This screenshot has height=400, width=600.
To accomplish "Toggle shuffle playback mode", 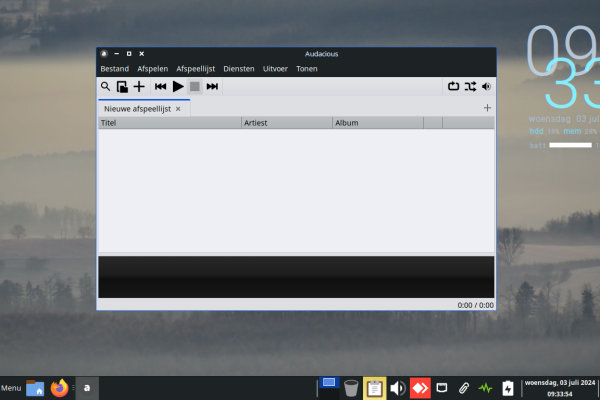I will (x=469, y=87).
